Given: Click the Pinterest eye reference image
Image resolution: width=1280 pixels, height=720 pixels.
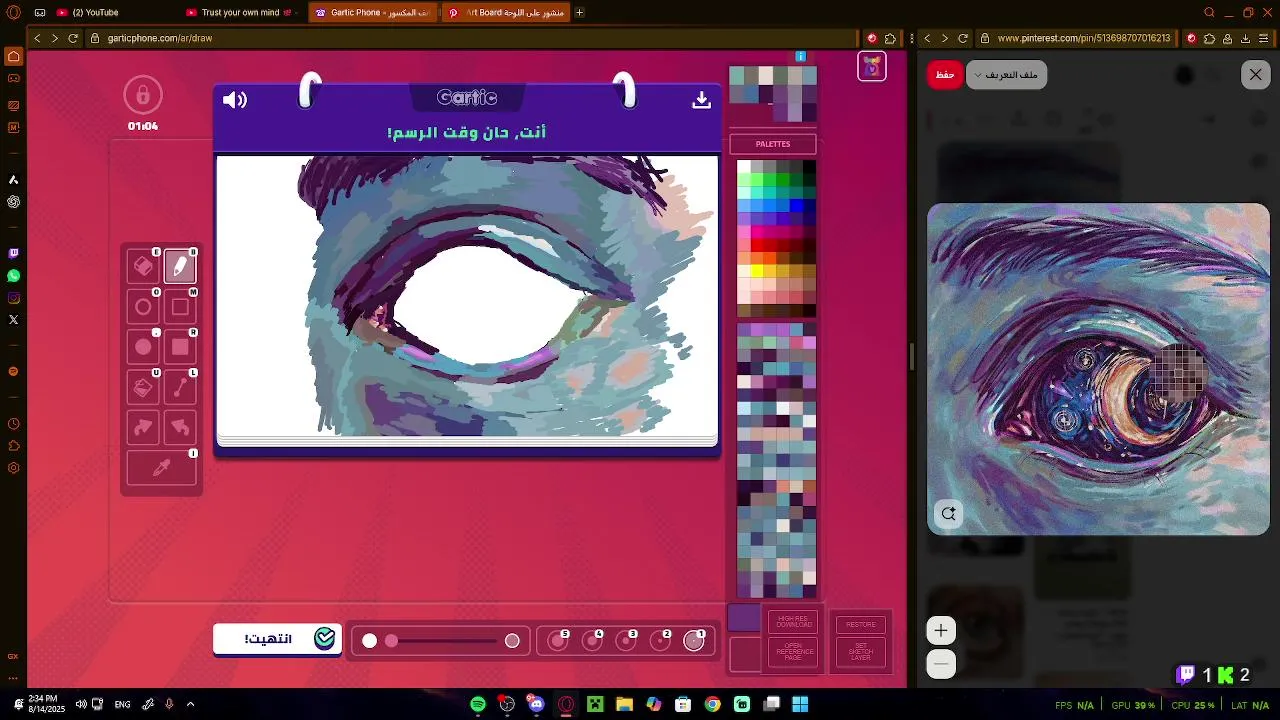Looking at the screenshot, I should click(x=1098, y=369).
